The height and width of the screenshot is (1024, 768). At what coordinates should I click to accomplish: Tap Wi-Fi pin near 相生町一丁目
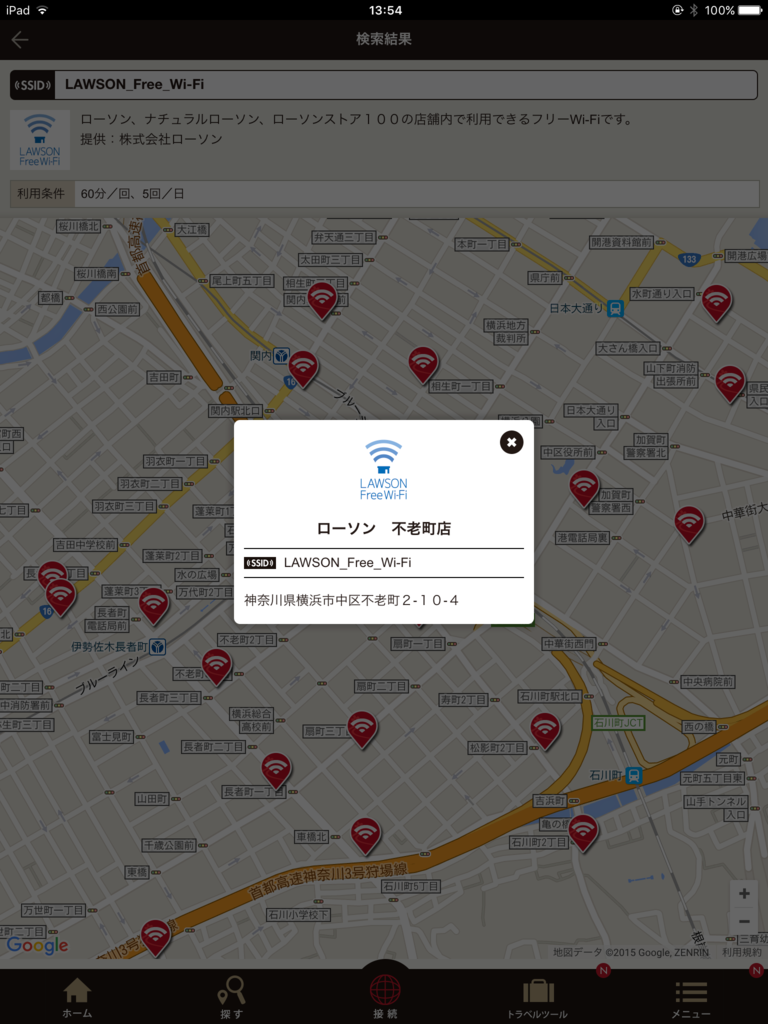[423, 364]
